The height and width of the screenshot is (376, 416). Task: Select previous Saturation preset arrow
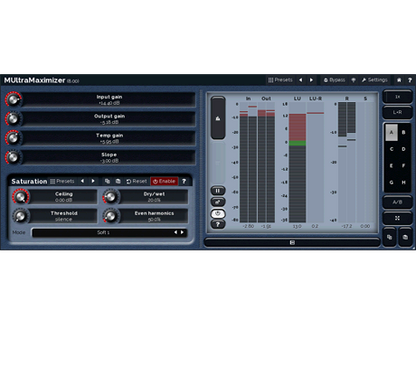(82, 181)
